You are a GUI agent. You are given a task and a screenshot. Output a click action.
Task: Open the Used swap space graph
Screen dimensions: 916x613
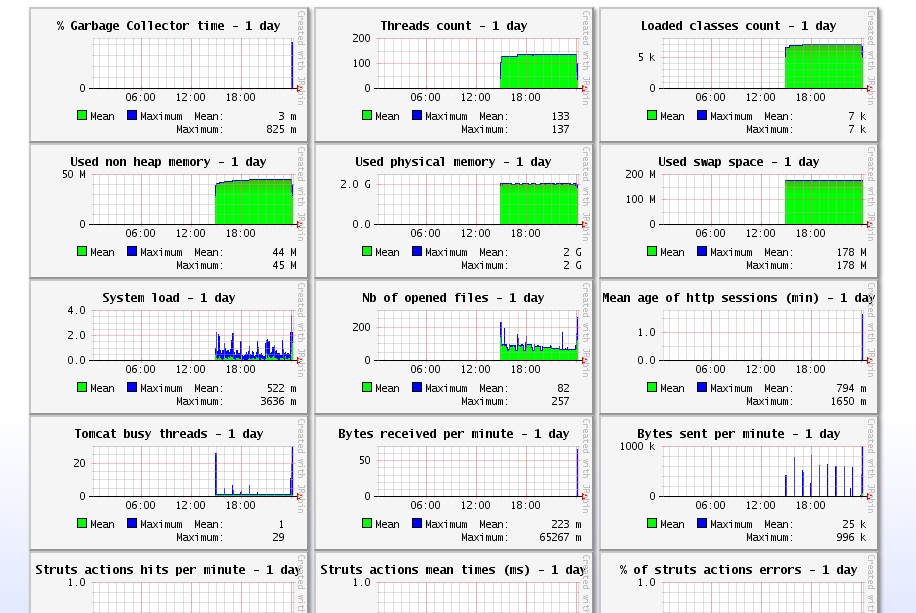[x=739, y=211]
